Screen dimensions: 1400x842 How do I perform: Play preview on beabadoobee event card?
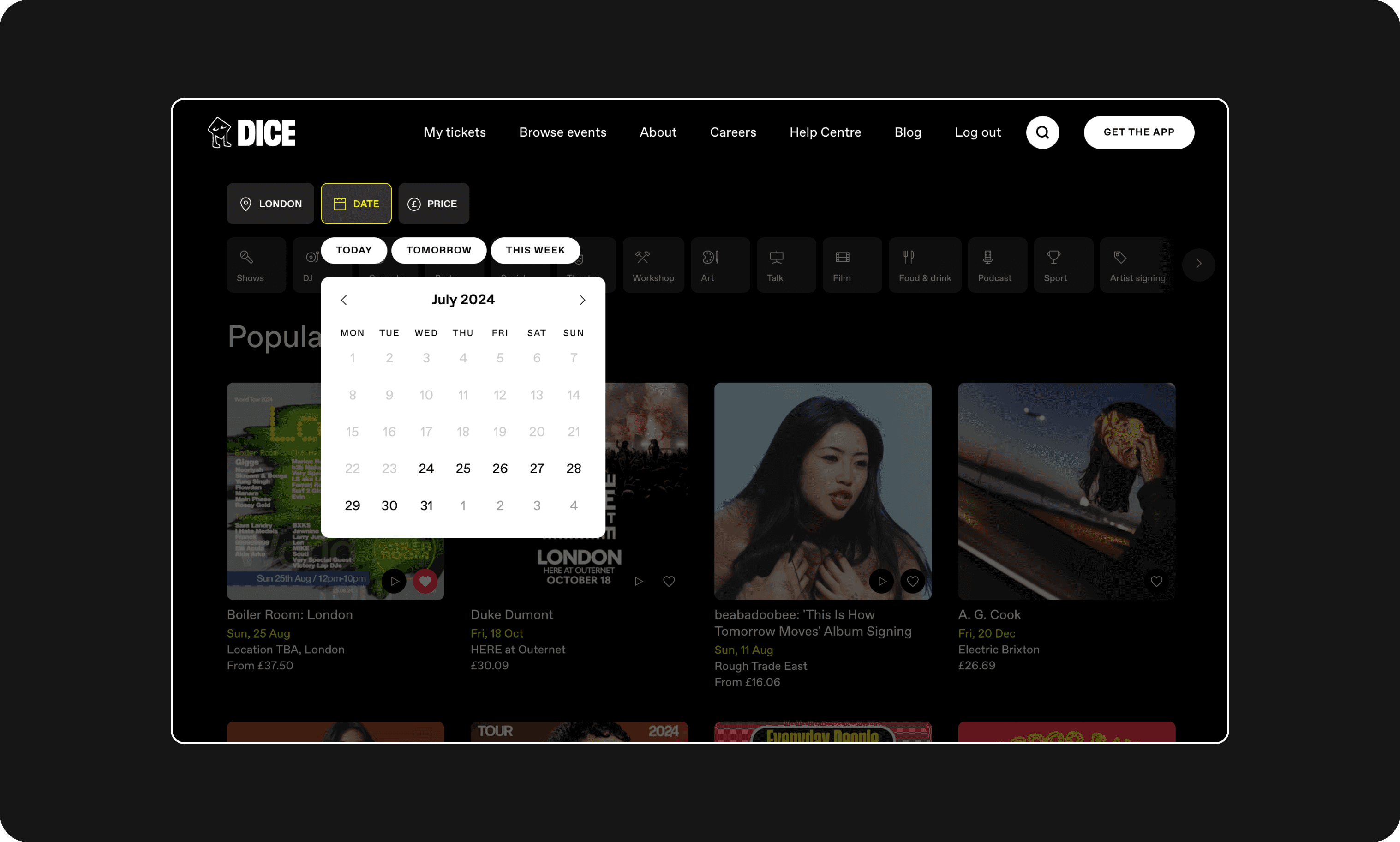click(x=882, y=581)
